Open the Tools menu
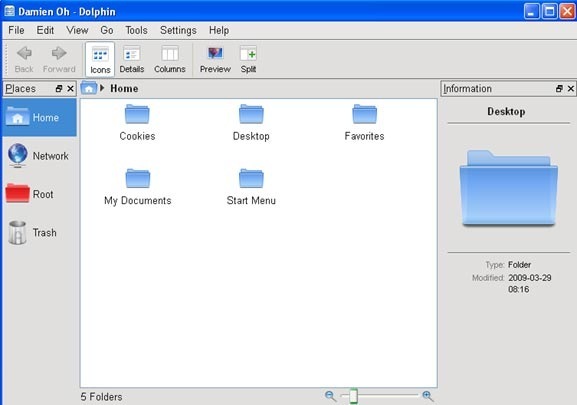This screenshot has height=405, width=577. pos(137,30)
